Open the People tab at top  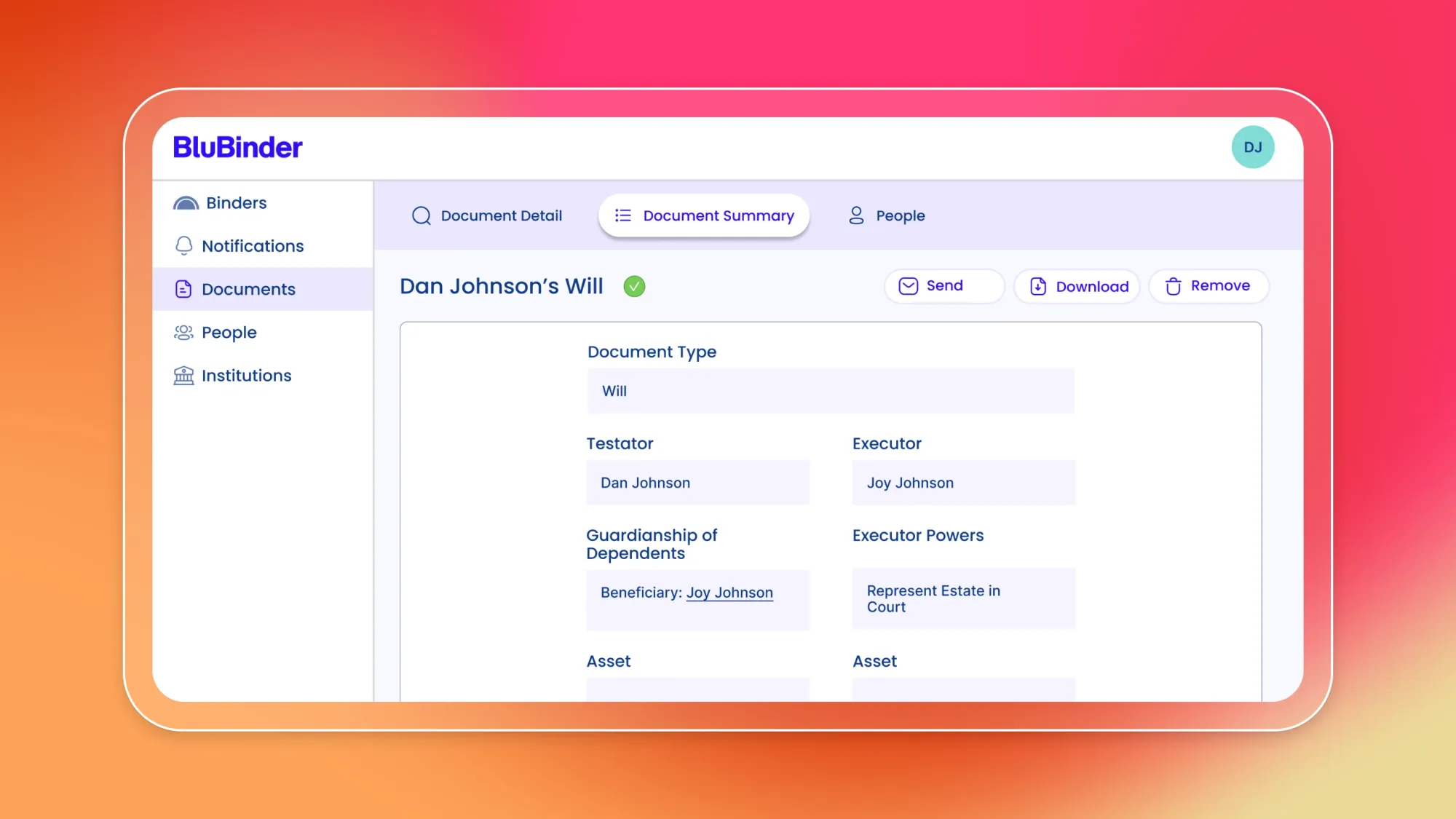900,215
